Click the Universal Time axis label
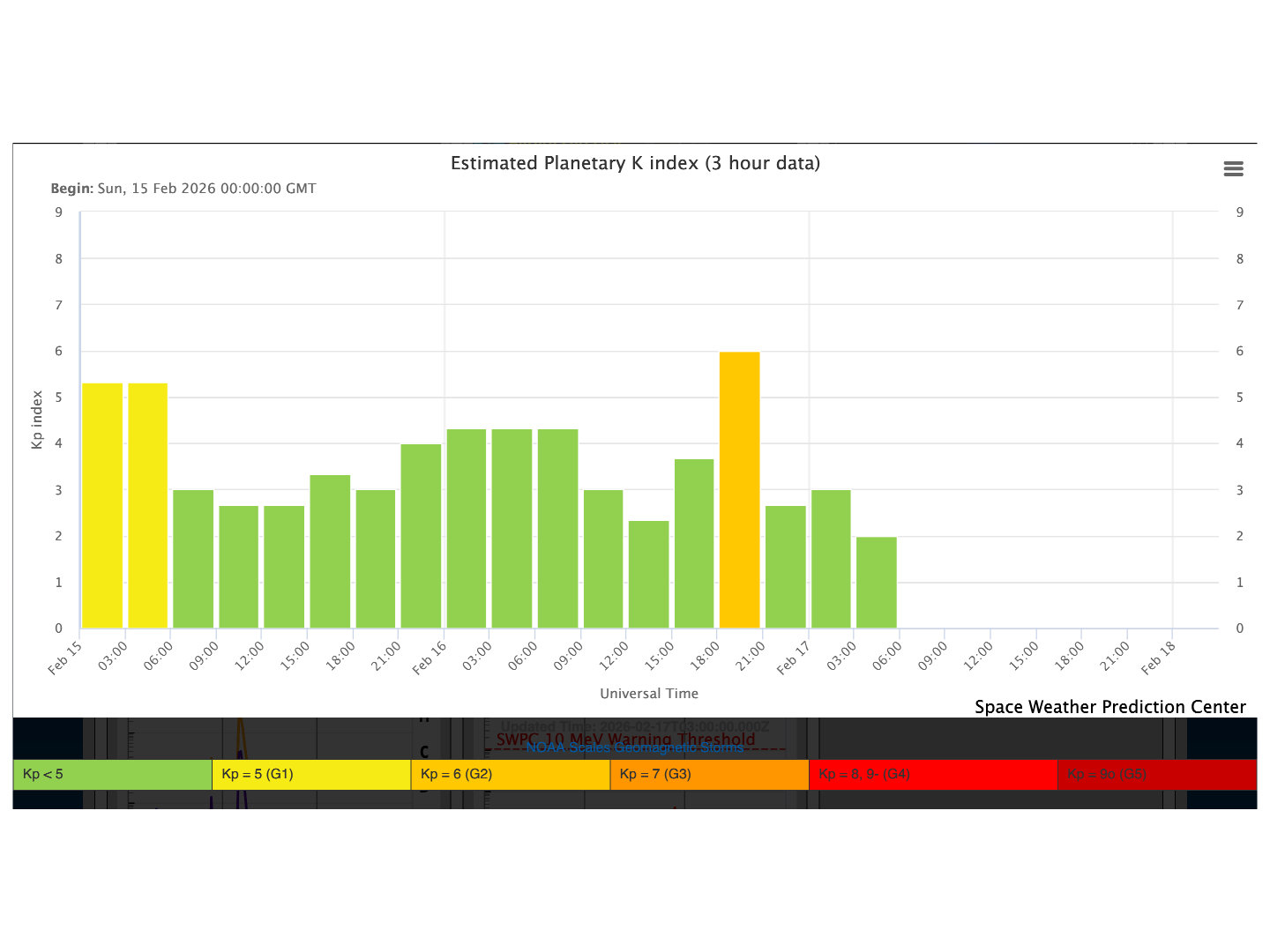1270x952 pixels. 649,694
